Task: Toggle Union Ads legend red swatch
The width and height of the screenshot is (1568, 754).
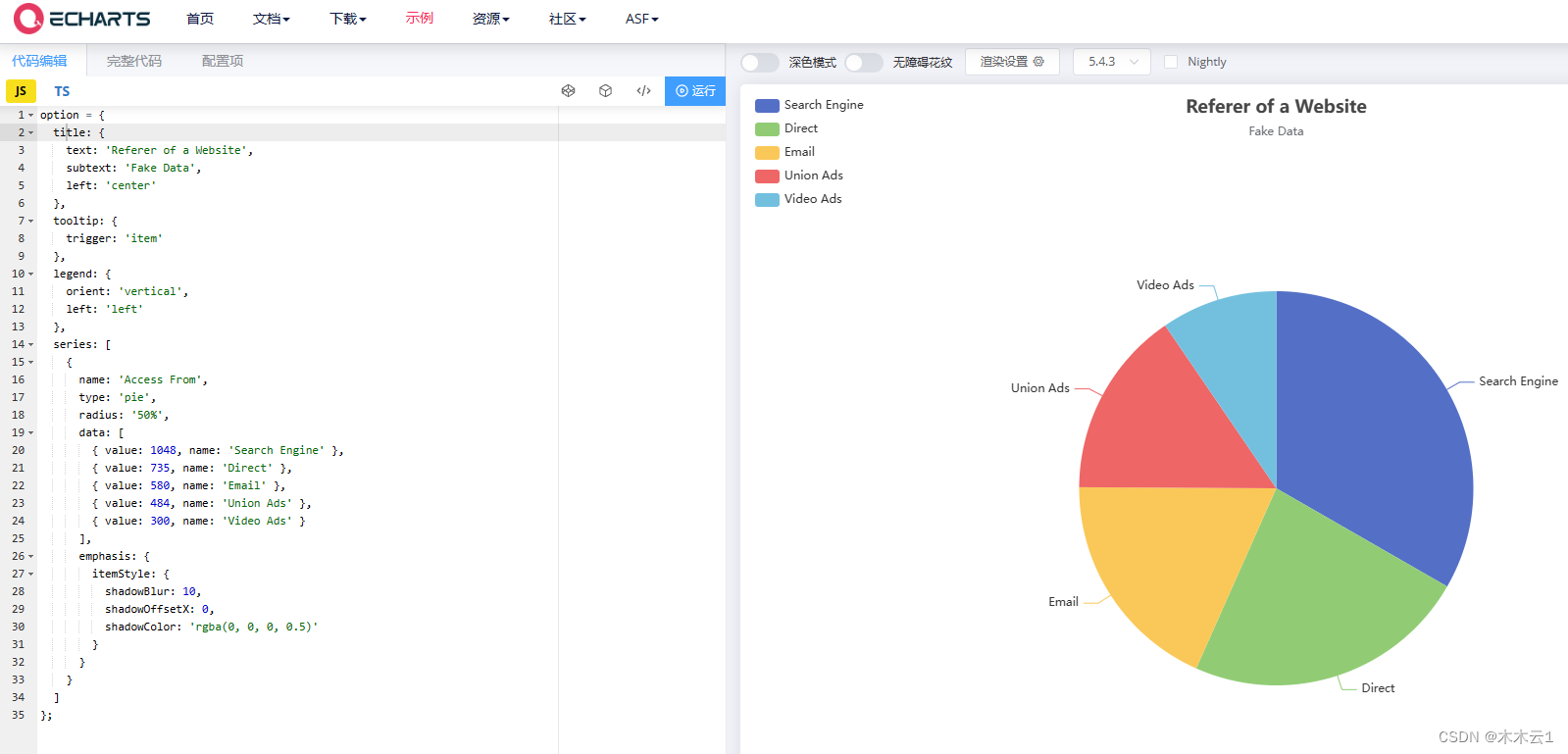Action: coord(767,176)
